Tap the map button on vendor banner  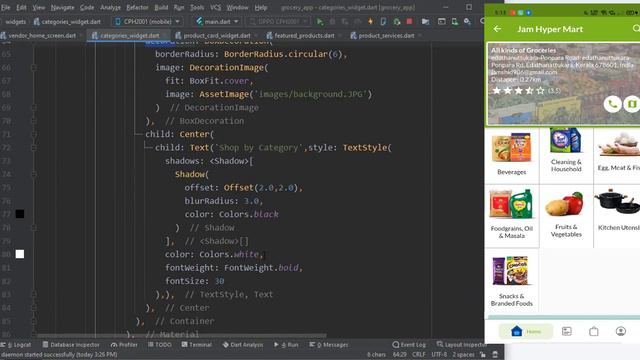[x=632, y=104]
